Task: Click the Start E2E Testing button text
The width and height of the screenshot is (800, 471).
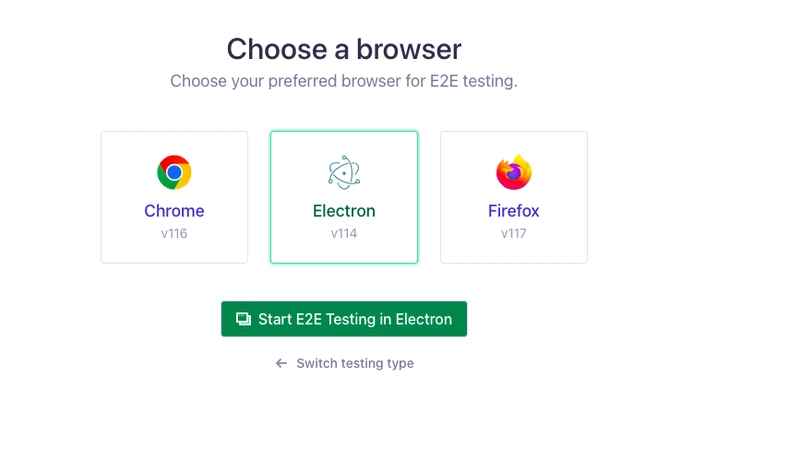Action: point(355,319)
